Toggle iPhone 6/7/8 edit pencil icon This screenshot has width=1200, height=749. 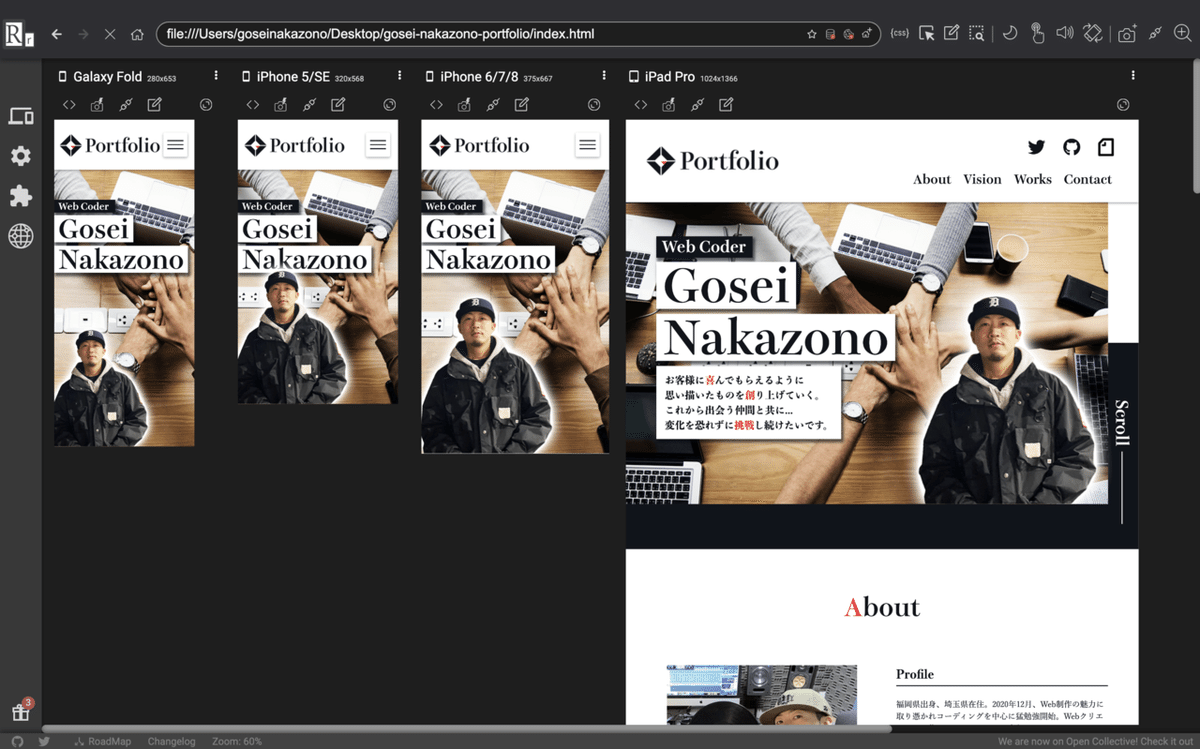pos(521,104)
